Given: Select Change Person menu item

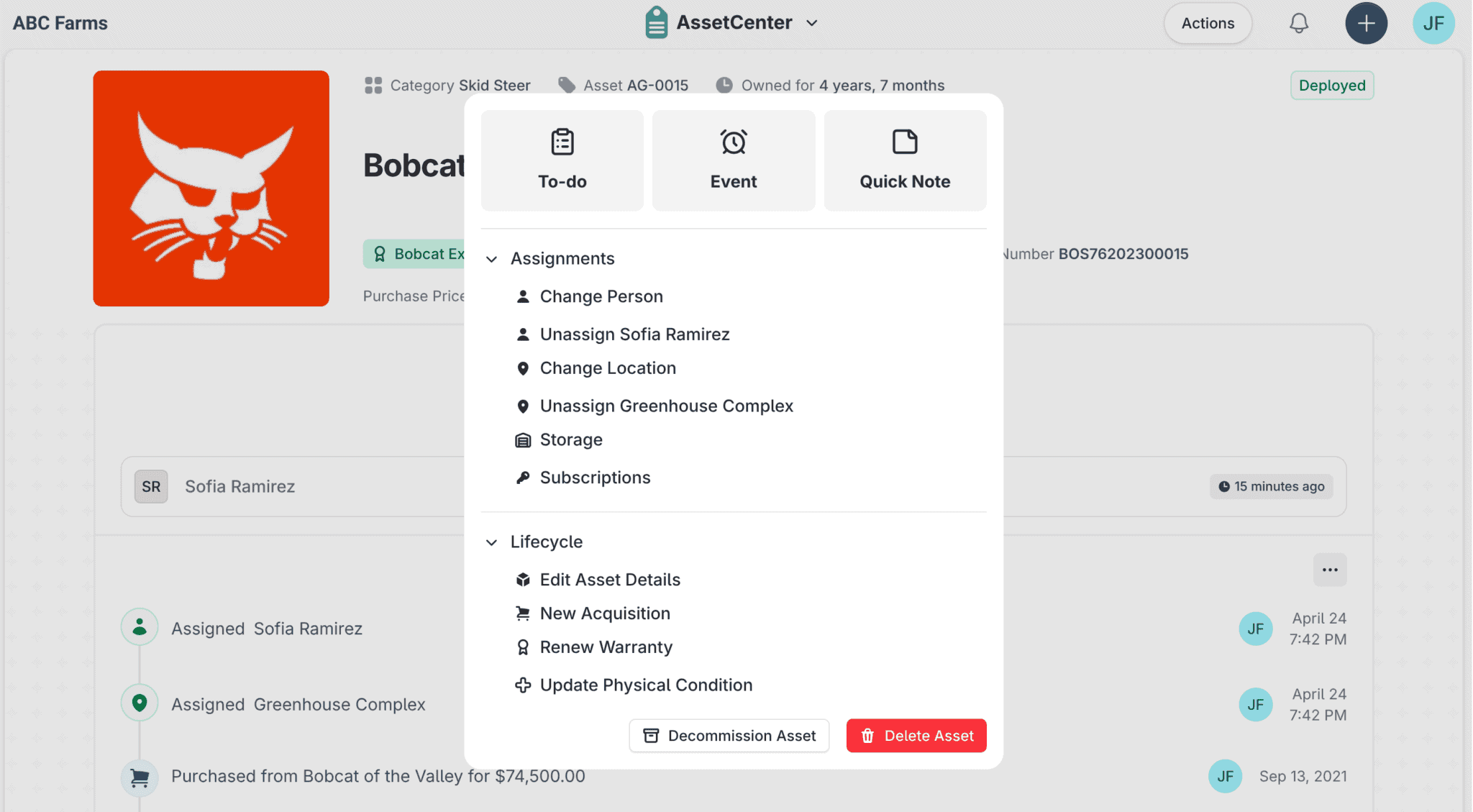Looking at the screenshot, I should (x=601, y=296).
